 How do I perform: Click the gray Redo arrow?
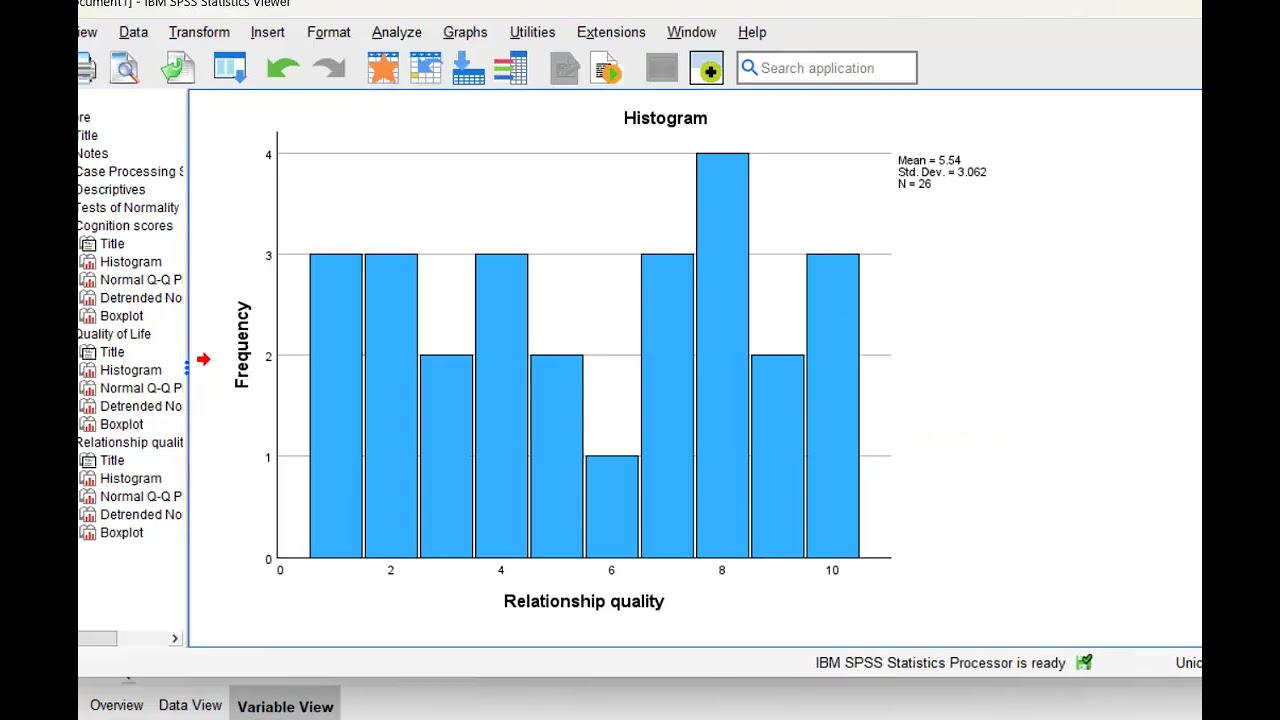[x=329, y=68]
